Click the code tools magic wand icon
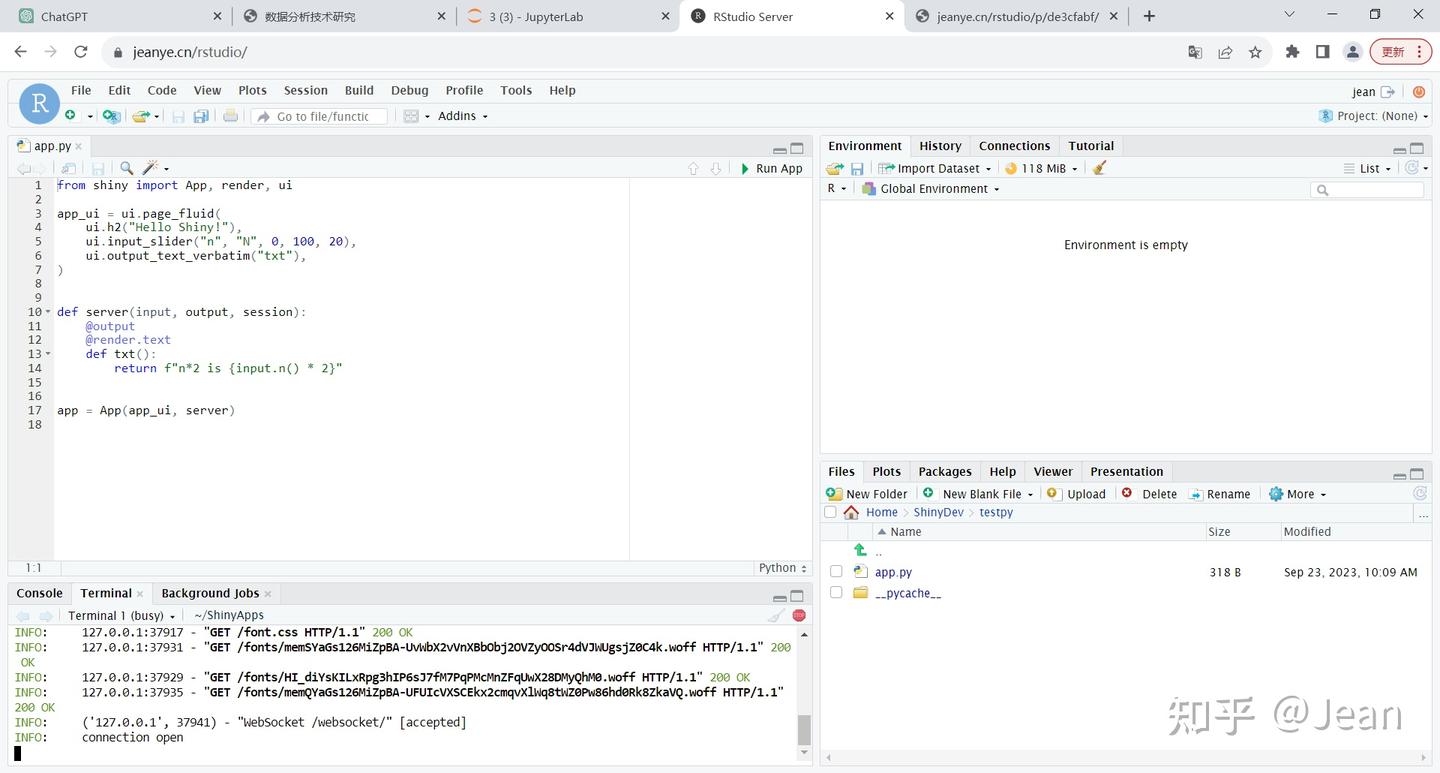The image size is (1440, 773). coord(150,168)
